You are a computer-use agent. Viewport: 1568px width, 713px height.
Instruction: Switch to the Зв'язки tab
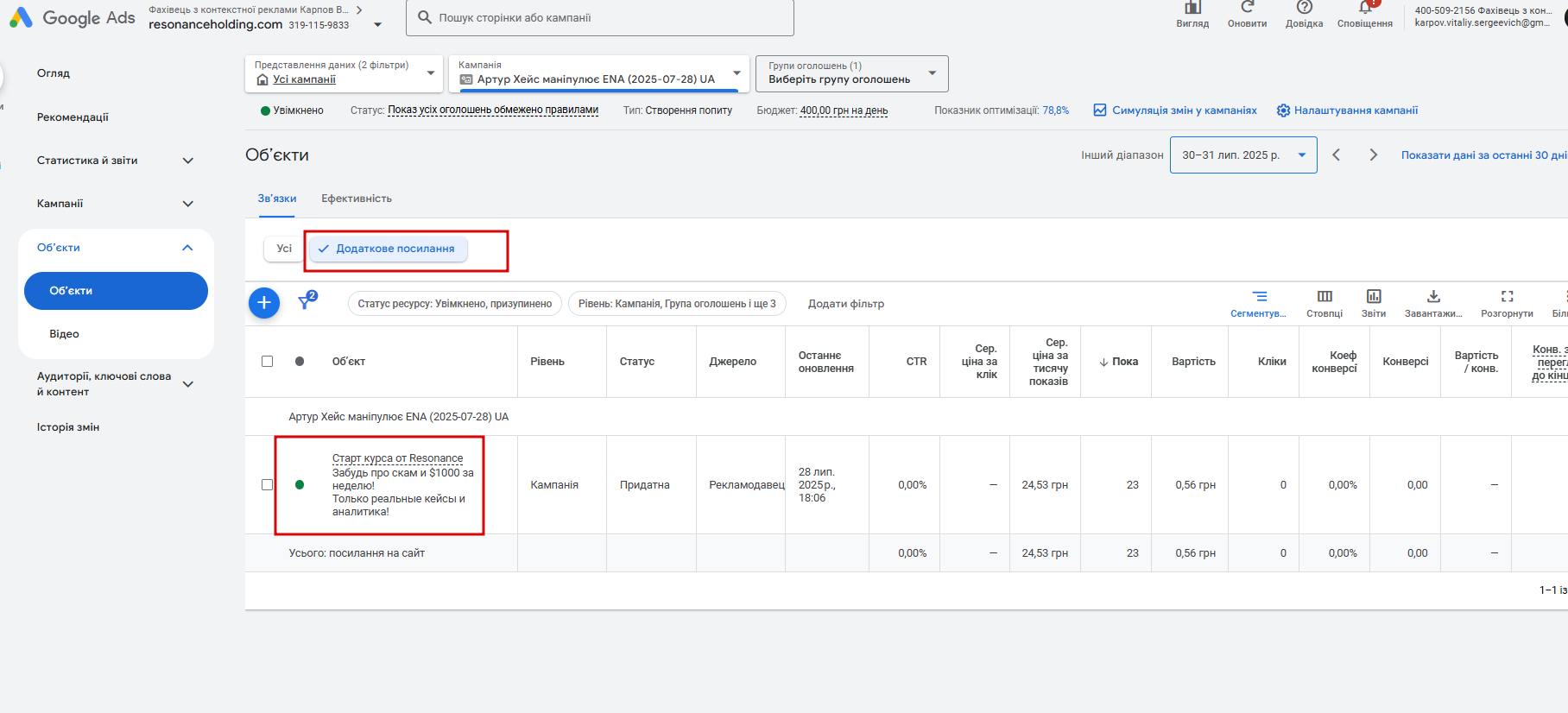pos(277,199)
